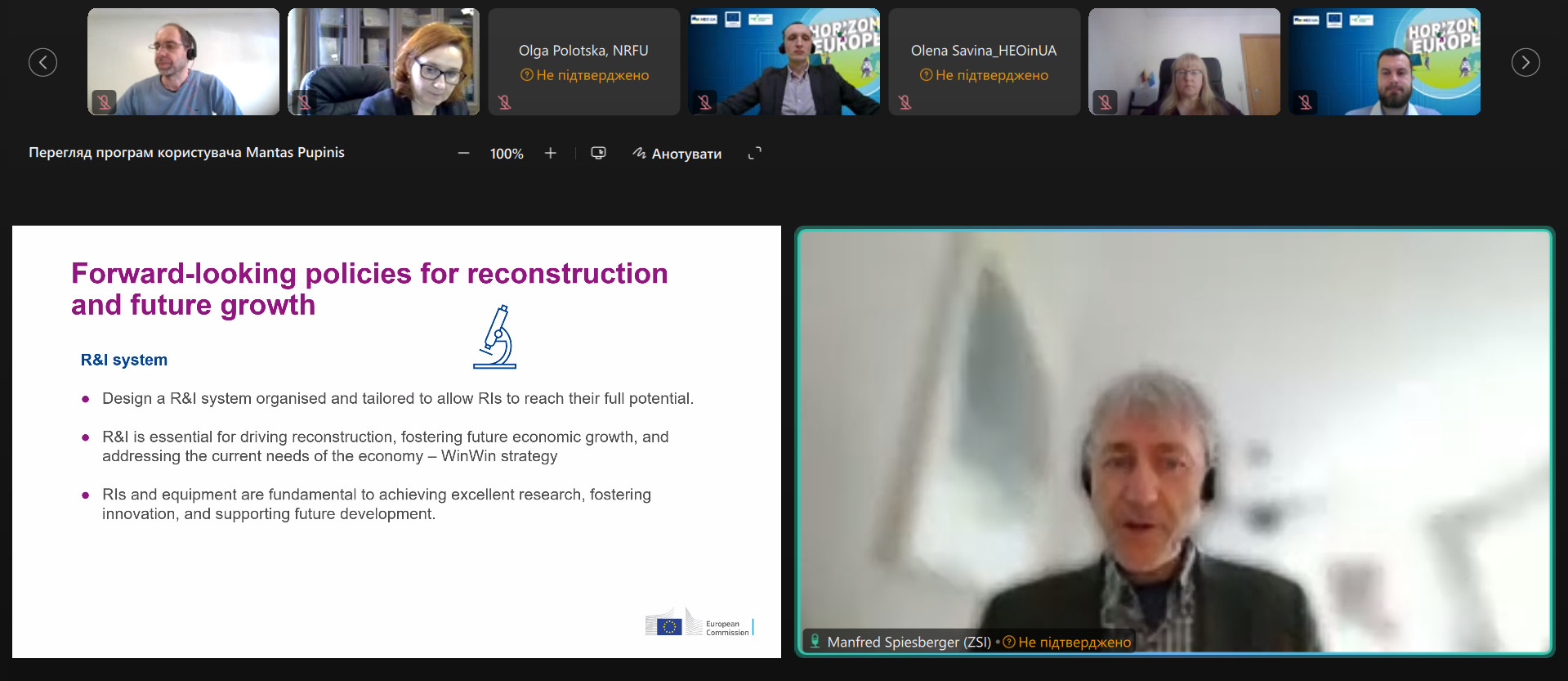Click the slide title Forward-looking policies
This screenshot has height=681, width=1568.
(x=369, y=289)
